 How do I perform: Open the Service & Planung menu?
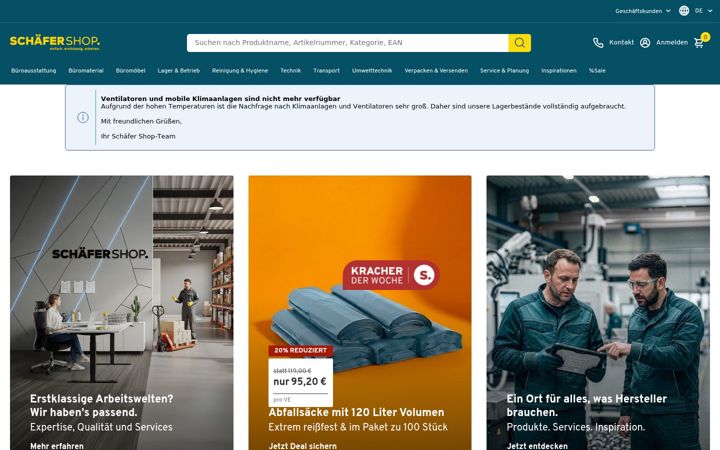coord(505,71)
